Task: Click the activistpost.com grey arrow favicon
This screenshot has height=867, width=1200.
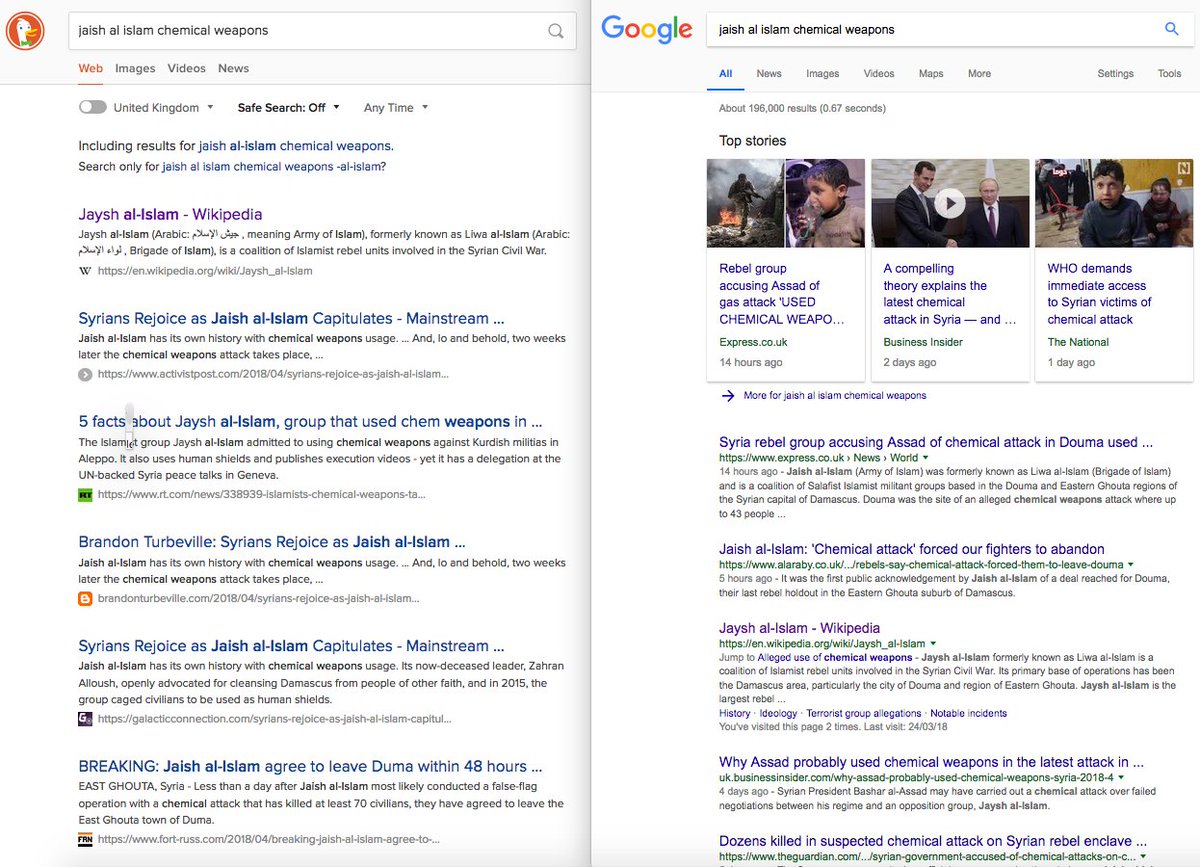Action: [85, 375]
